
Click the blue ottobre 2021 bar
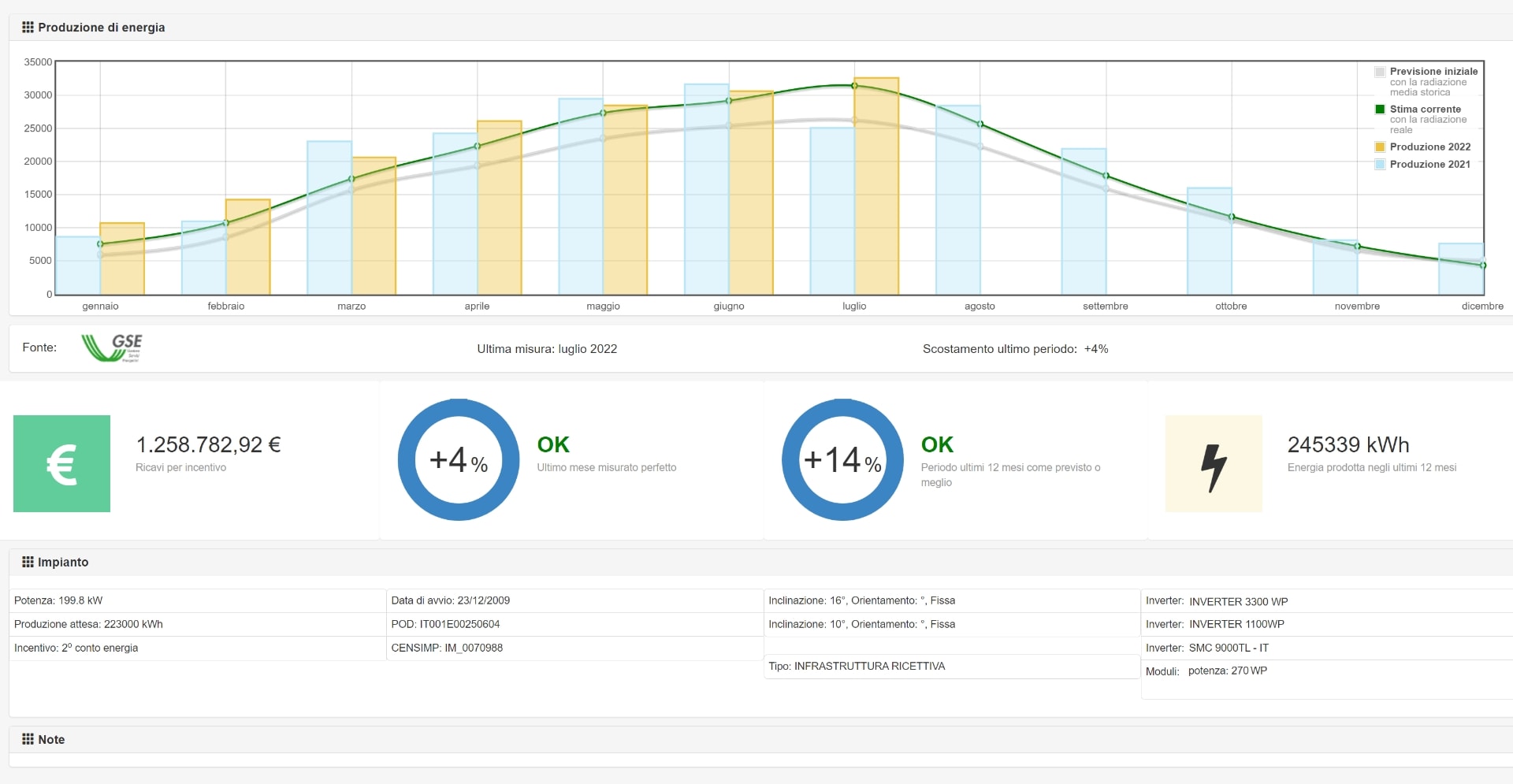pyautogui.click(x=1210, y=241)
